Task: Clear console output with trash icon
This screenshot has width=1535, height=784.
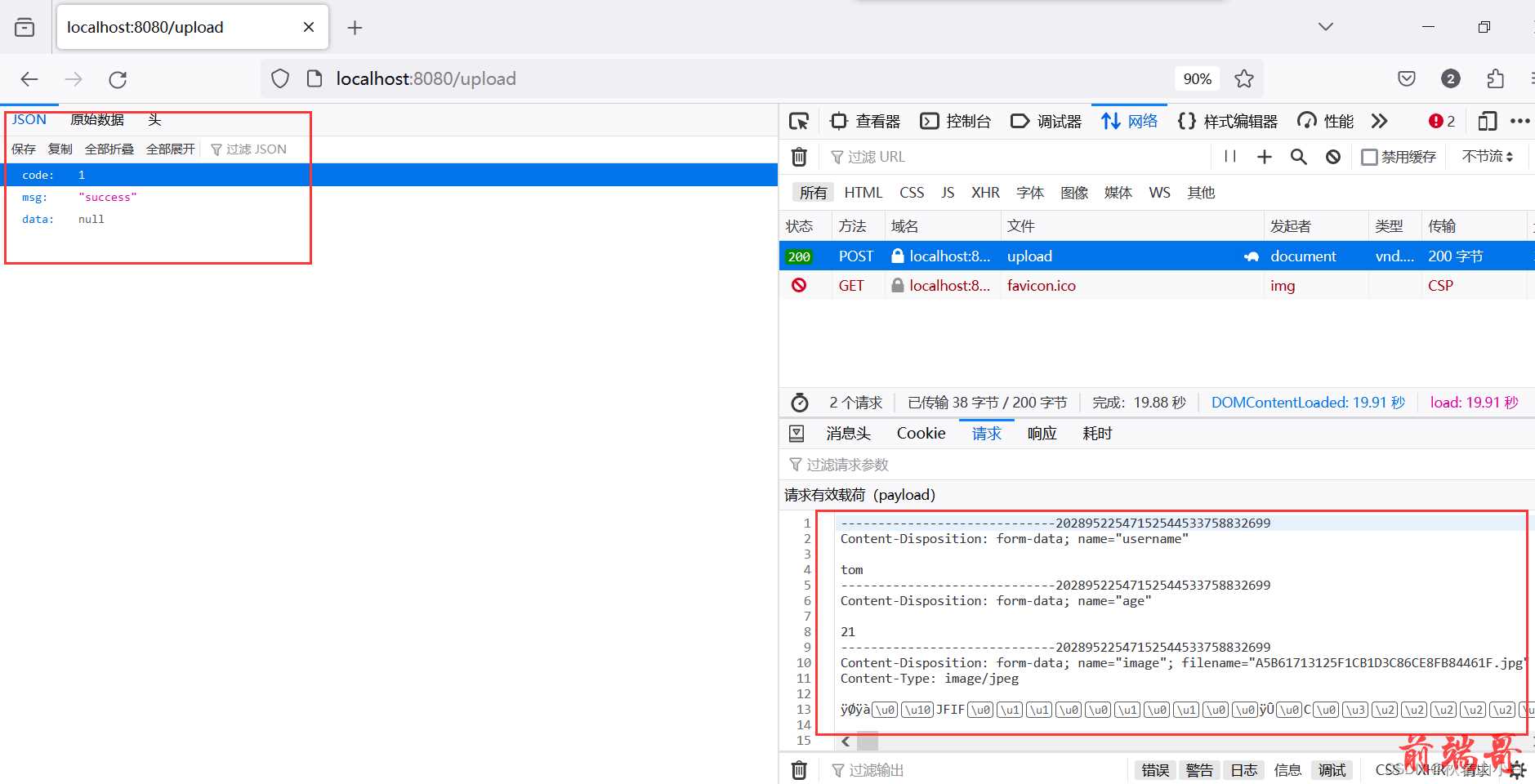Action: (800, 770)
